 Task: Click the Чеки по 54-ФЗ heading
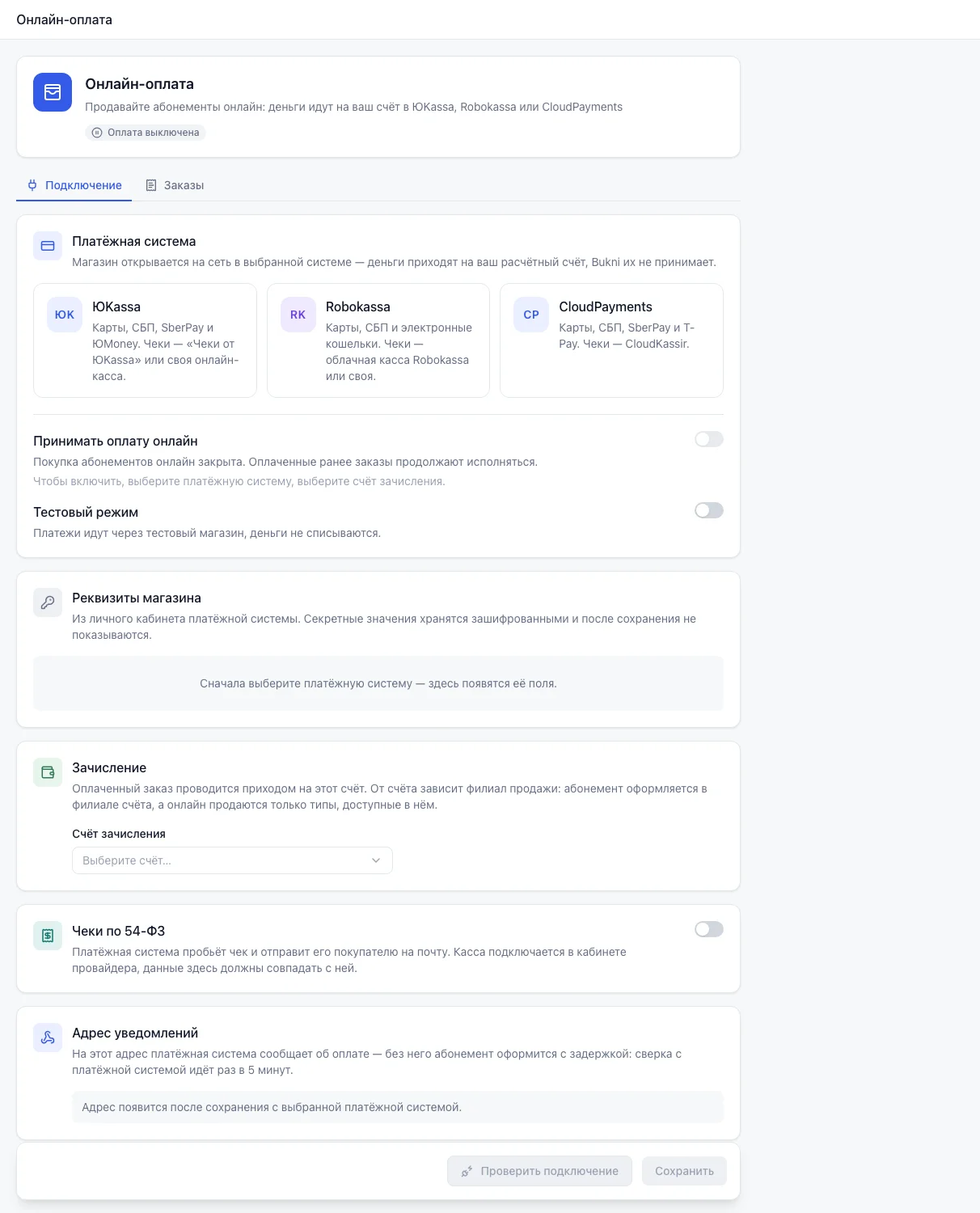point(119,931)
